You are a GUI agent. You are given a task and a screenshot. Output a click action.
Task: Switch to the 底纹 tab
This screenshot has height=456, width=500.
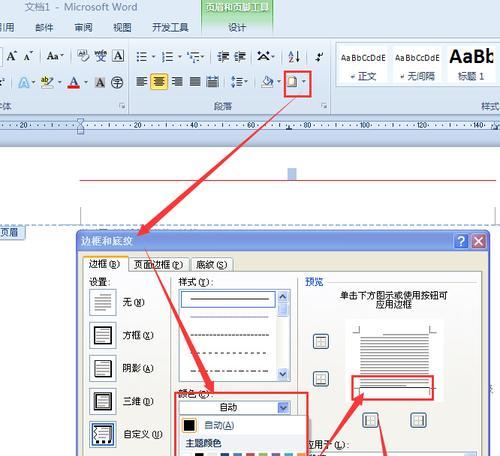[x=211, y=265]
